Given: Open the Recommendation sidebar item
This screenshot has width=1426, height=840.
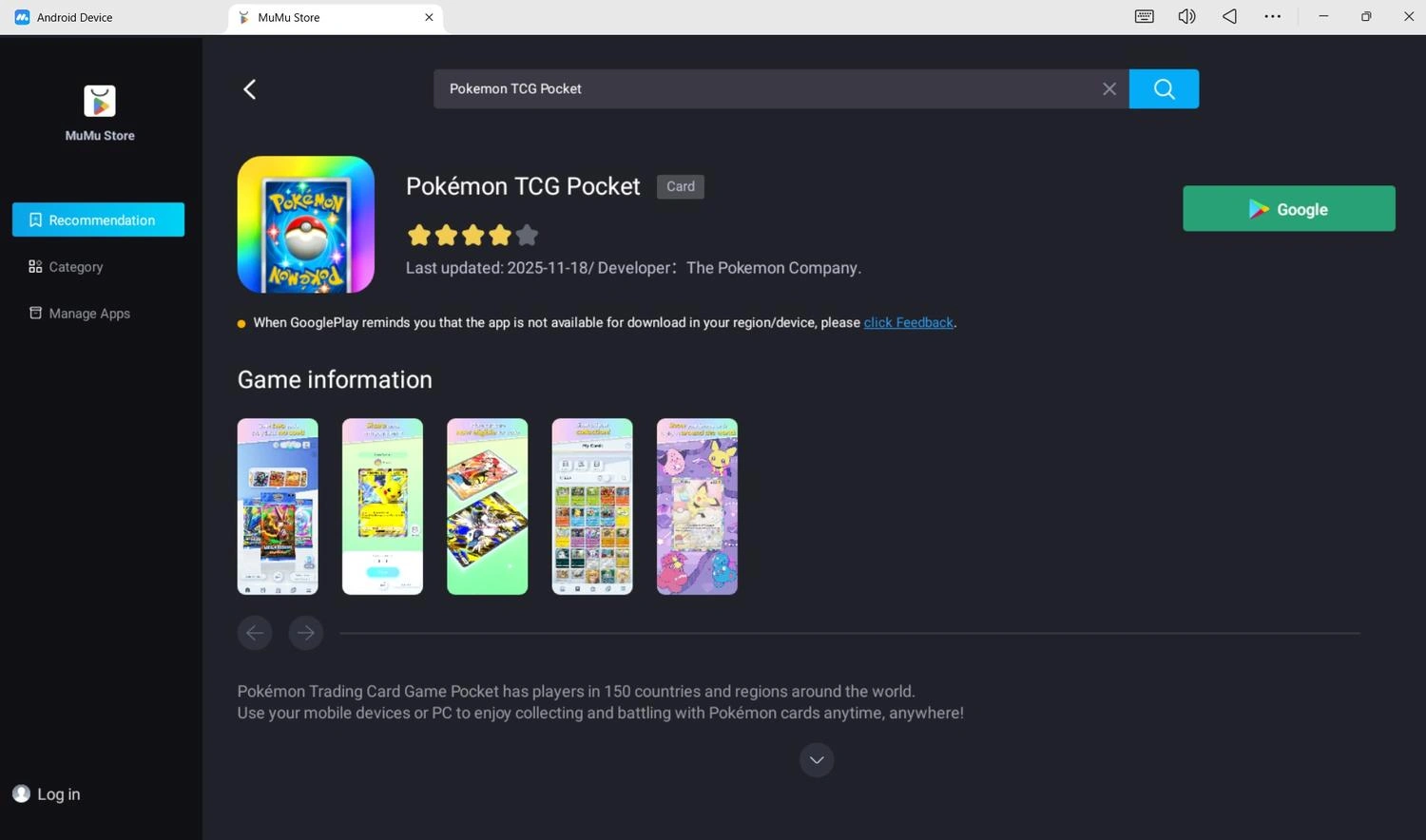Looking at the screenshot, I should [99, 220].
